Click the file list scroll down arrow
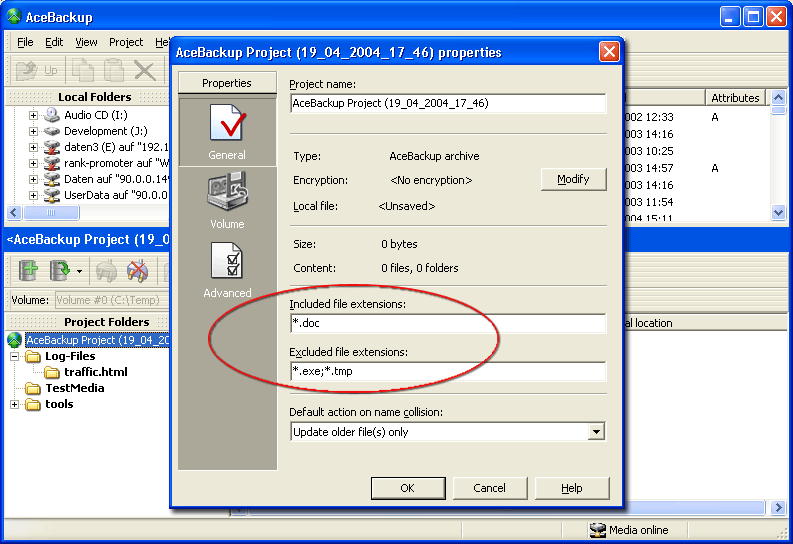 [x=778, y=213]
